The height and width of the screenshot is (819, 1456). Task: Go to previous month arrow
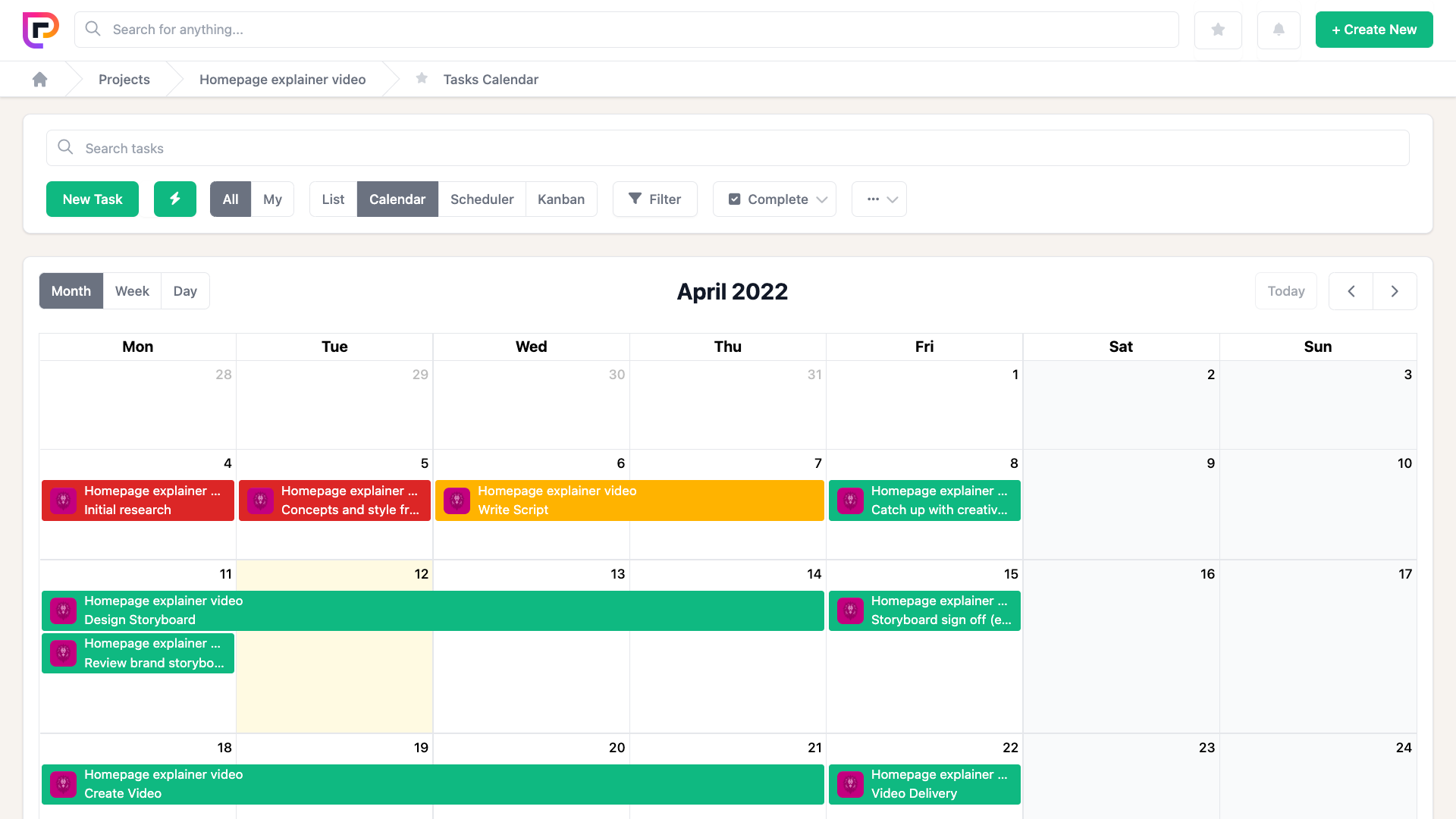pyautogui.click(x=1351, y=291)
